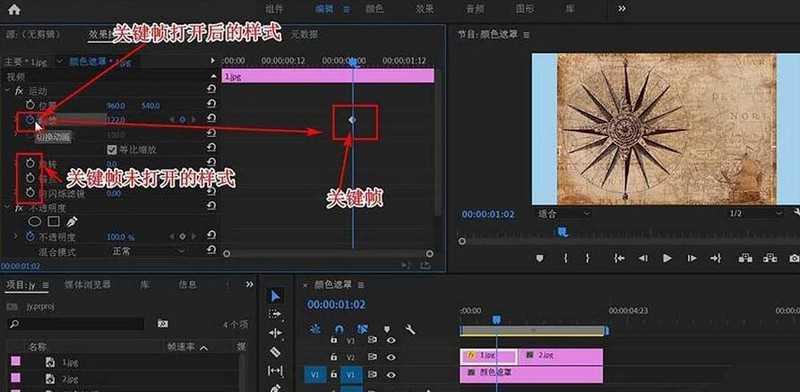Viewport: 800px width, 392px height.
Task: Mark In point in Program monitor
Action: [565, 258]
